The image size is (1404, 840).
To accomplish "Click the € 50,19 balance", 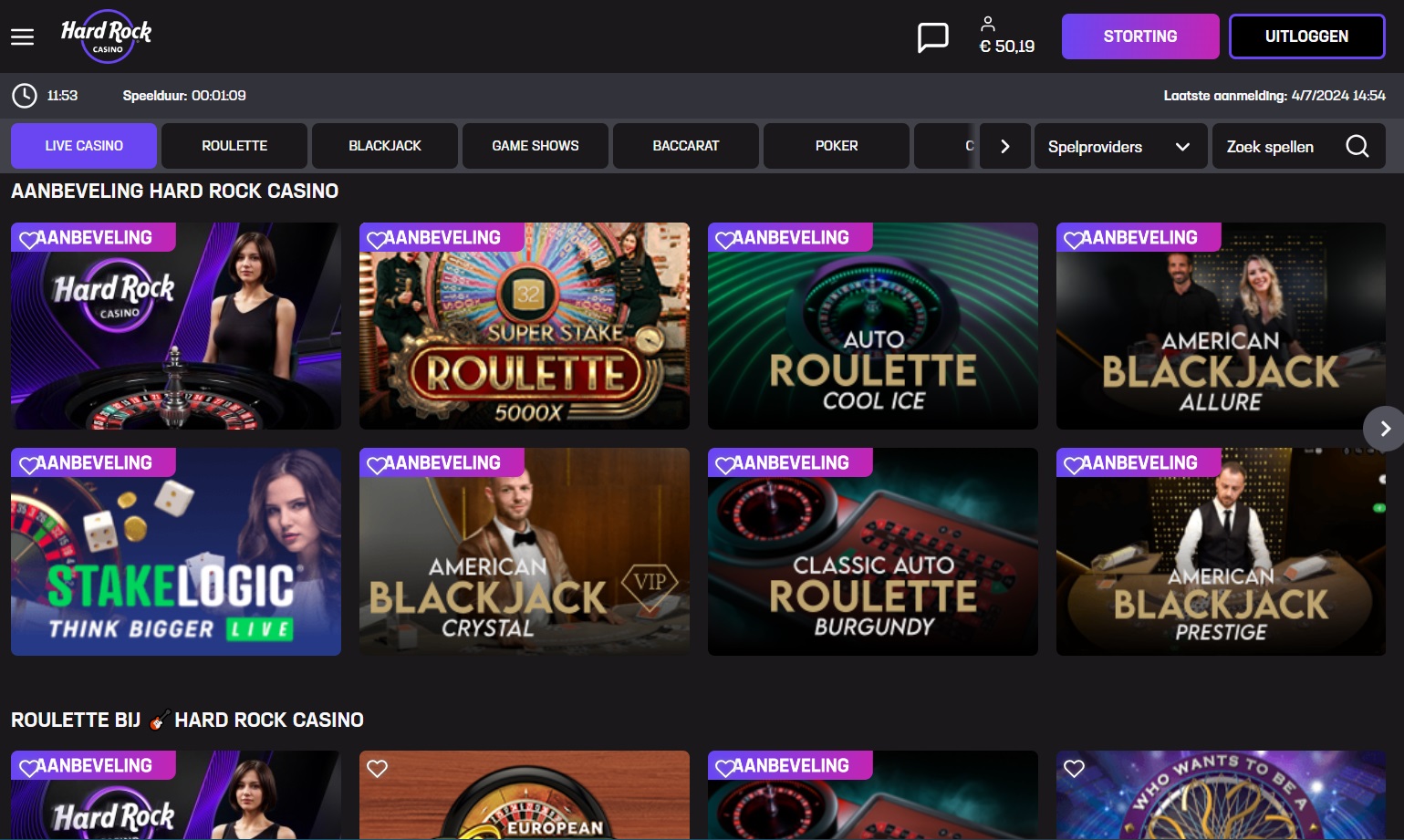I will (1006, 47).
